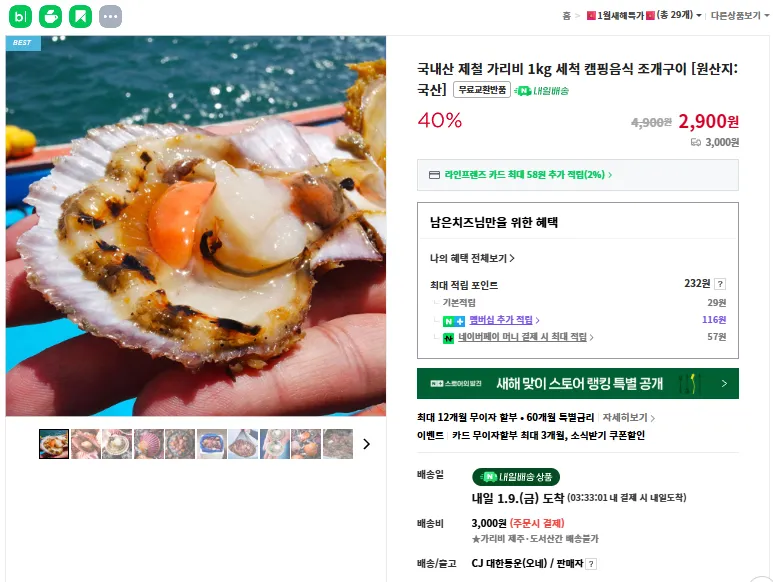
Task: Open 네이버페이 머니 결제 시 최대 적립 link
Action: 526,337
